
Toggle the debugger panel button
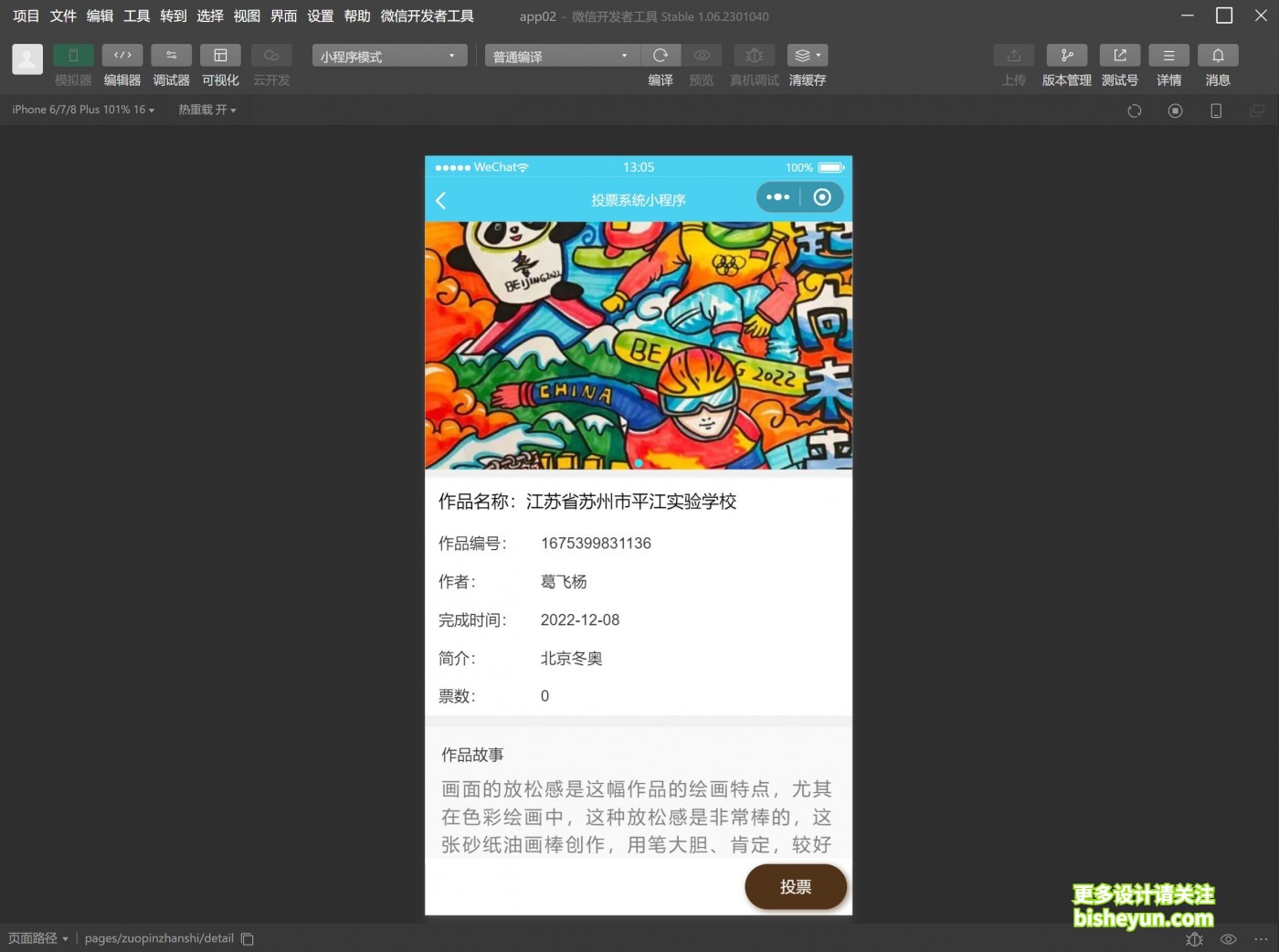click(171, 56)
